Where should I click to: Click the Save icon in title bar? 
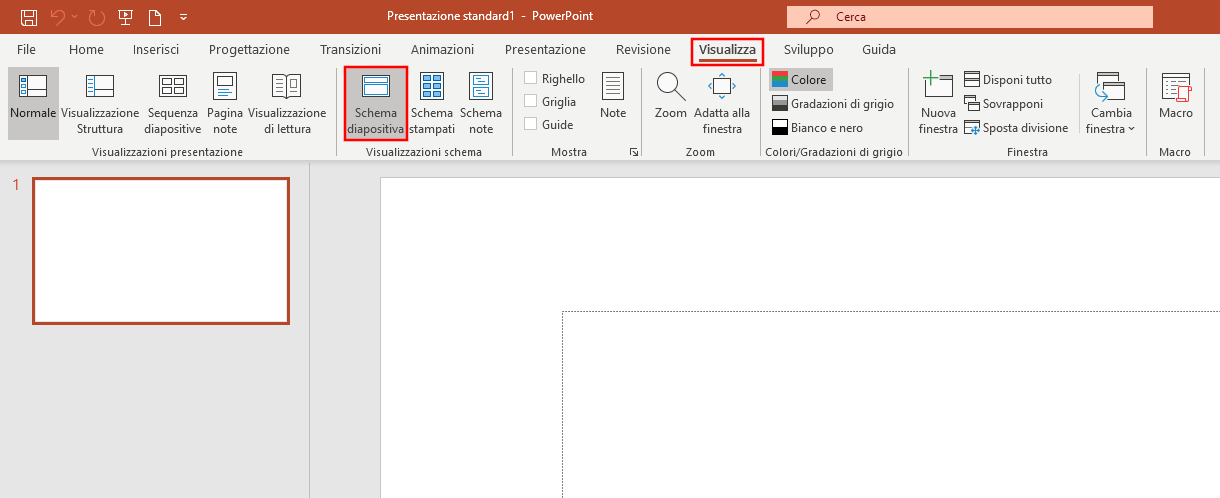[x=29, y=17]
